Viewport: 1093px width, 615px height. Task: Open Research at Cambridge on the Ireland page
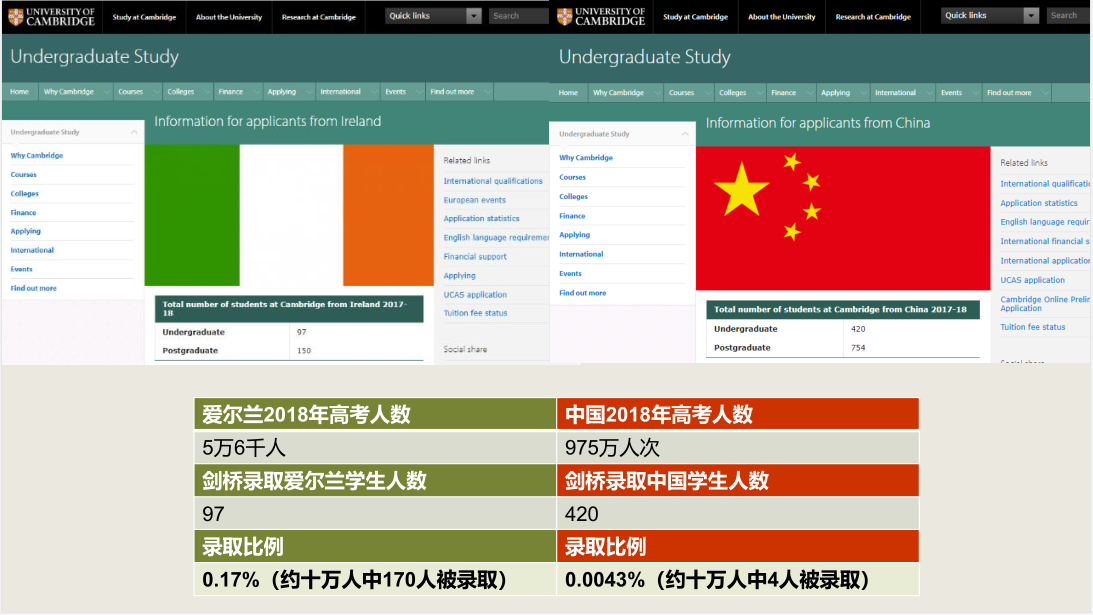[x=319, y=17]
